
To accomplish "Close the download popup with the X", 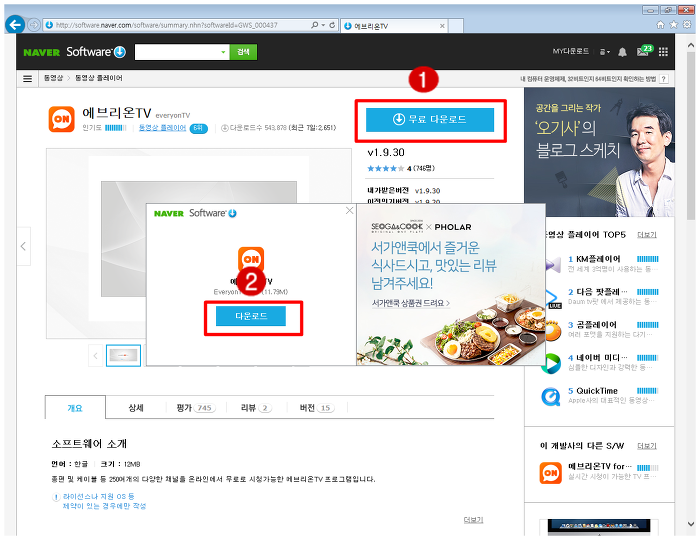I will coord(349,210).
